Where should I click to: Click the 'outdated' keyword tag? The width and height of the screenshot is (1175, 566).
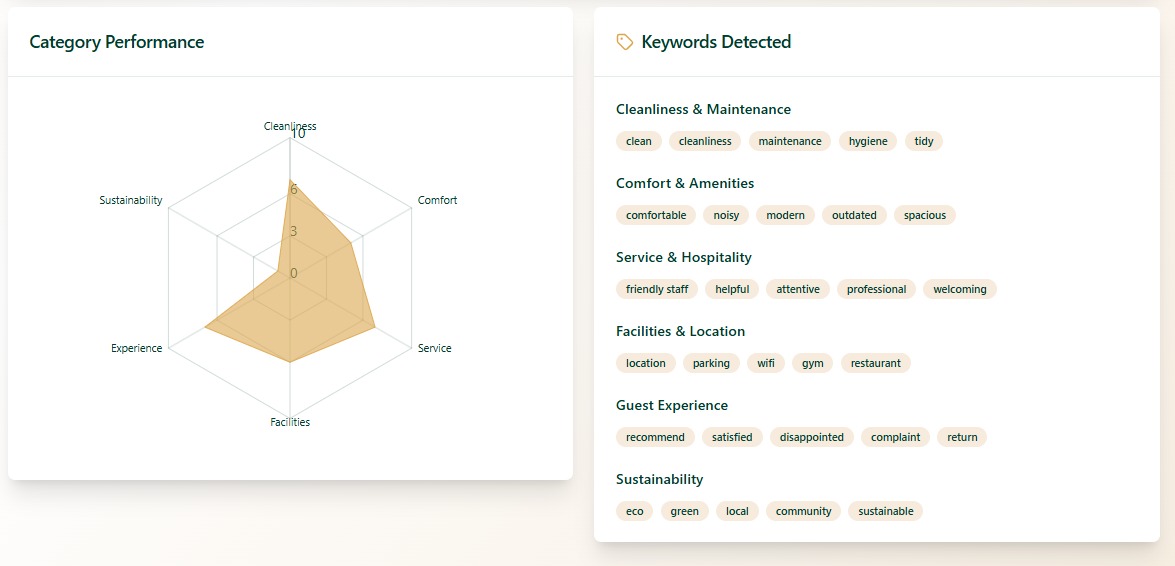pos(854,215)
